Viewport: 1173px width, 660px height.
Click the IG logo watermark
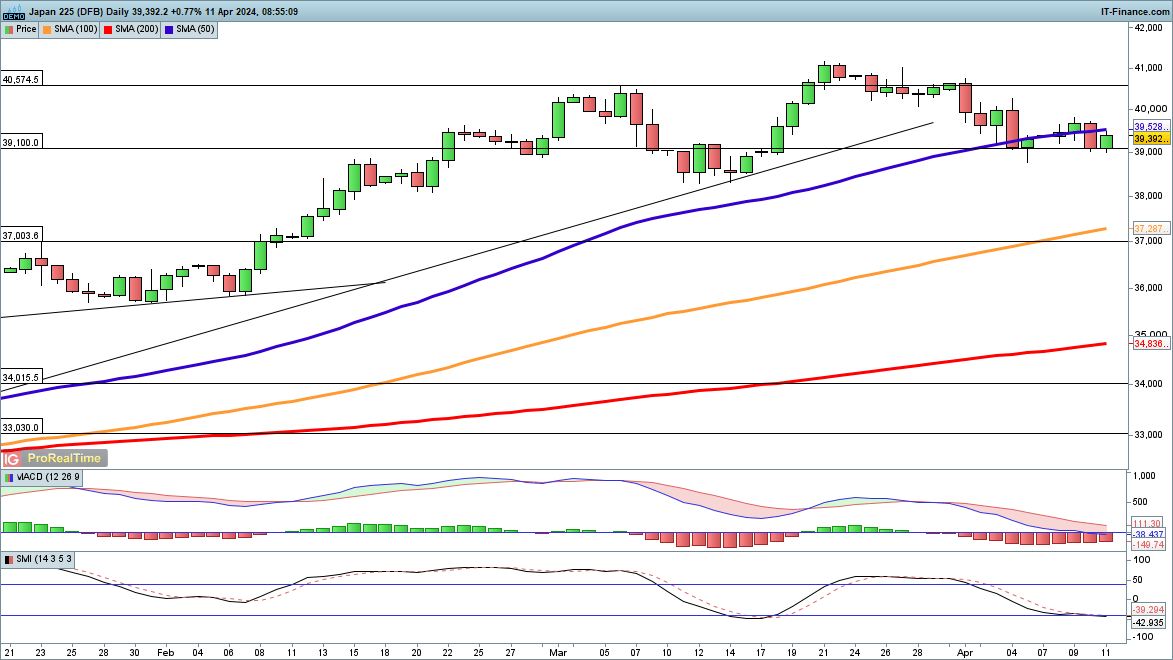[x=12, y=458]
